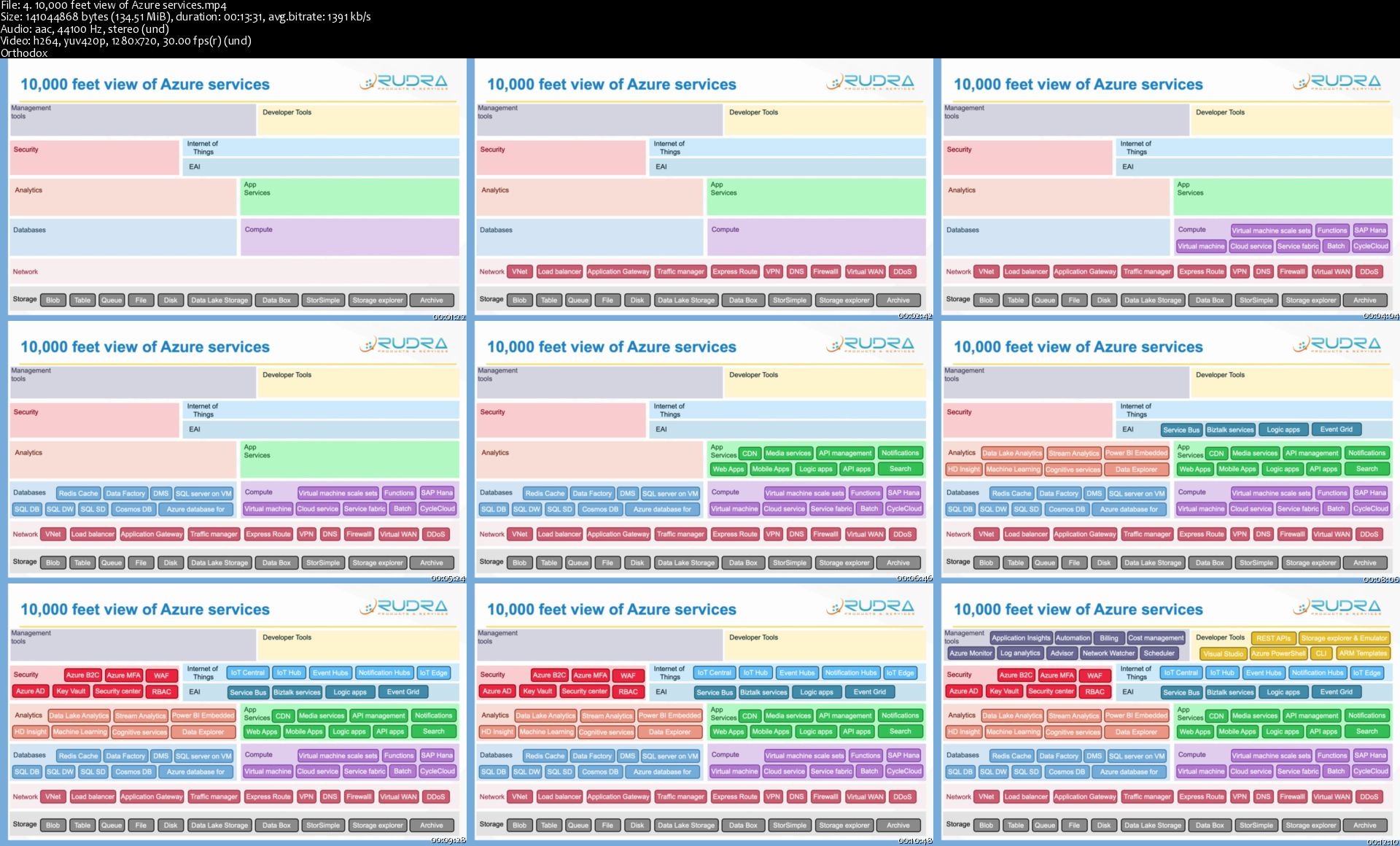This screenshot has height=846, width=1400.
Task: Click 'RBAC' box in the 00:12:10 frame
Action: click(1094, 691)
